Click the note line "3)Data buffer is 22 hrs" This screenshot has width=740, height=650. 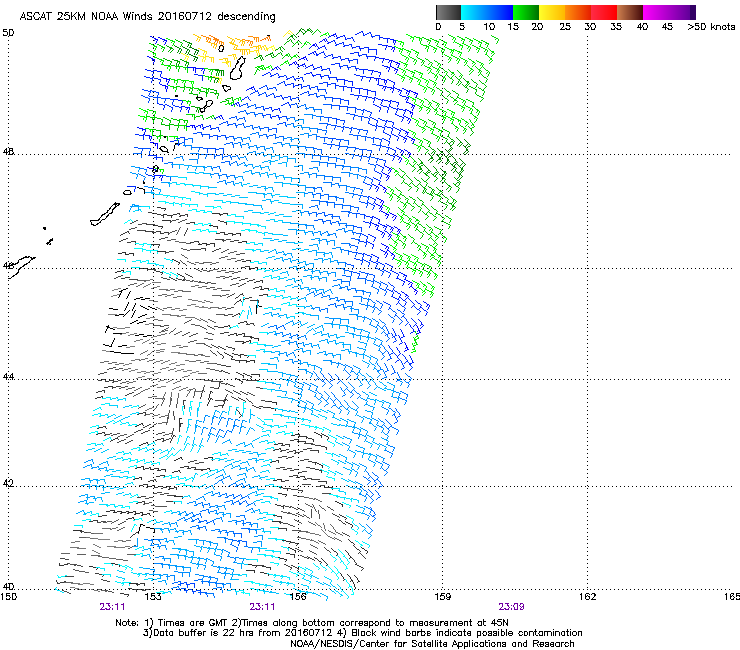click(x=362, y=633)
